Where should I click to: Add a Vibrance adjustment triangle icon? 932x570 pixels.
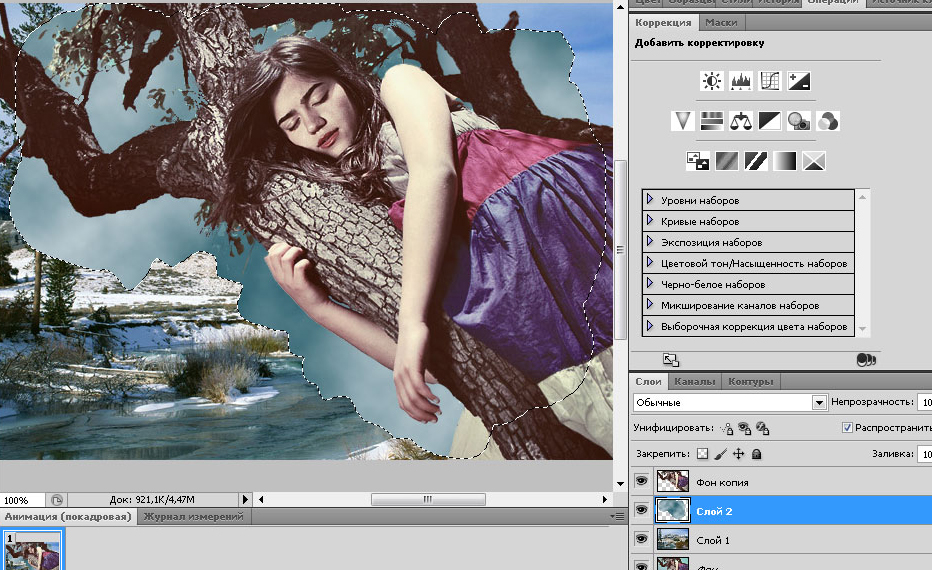682,121
